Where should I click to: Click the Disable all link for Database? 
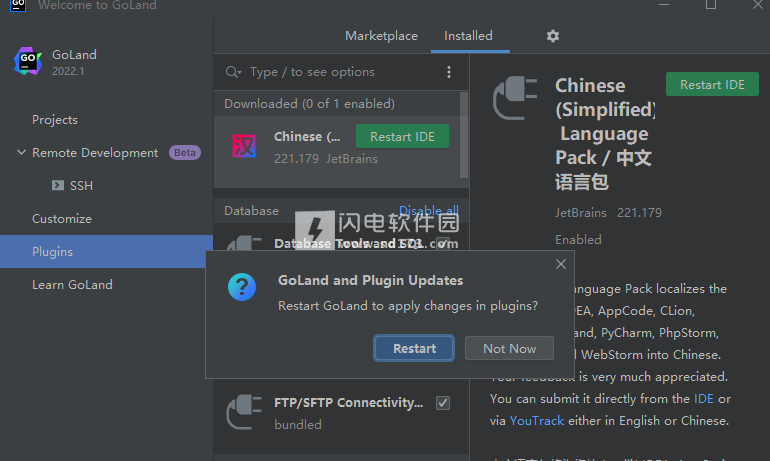point(429,211)
